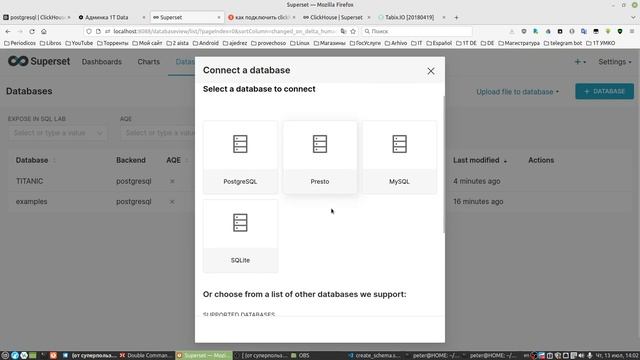The image size is (640, 360).
Task: Open the Dashboards menu item
Action: tap(102, 62)
